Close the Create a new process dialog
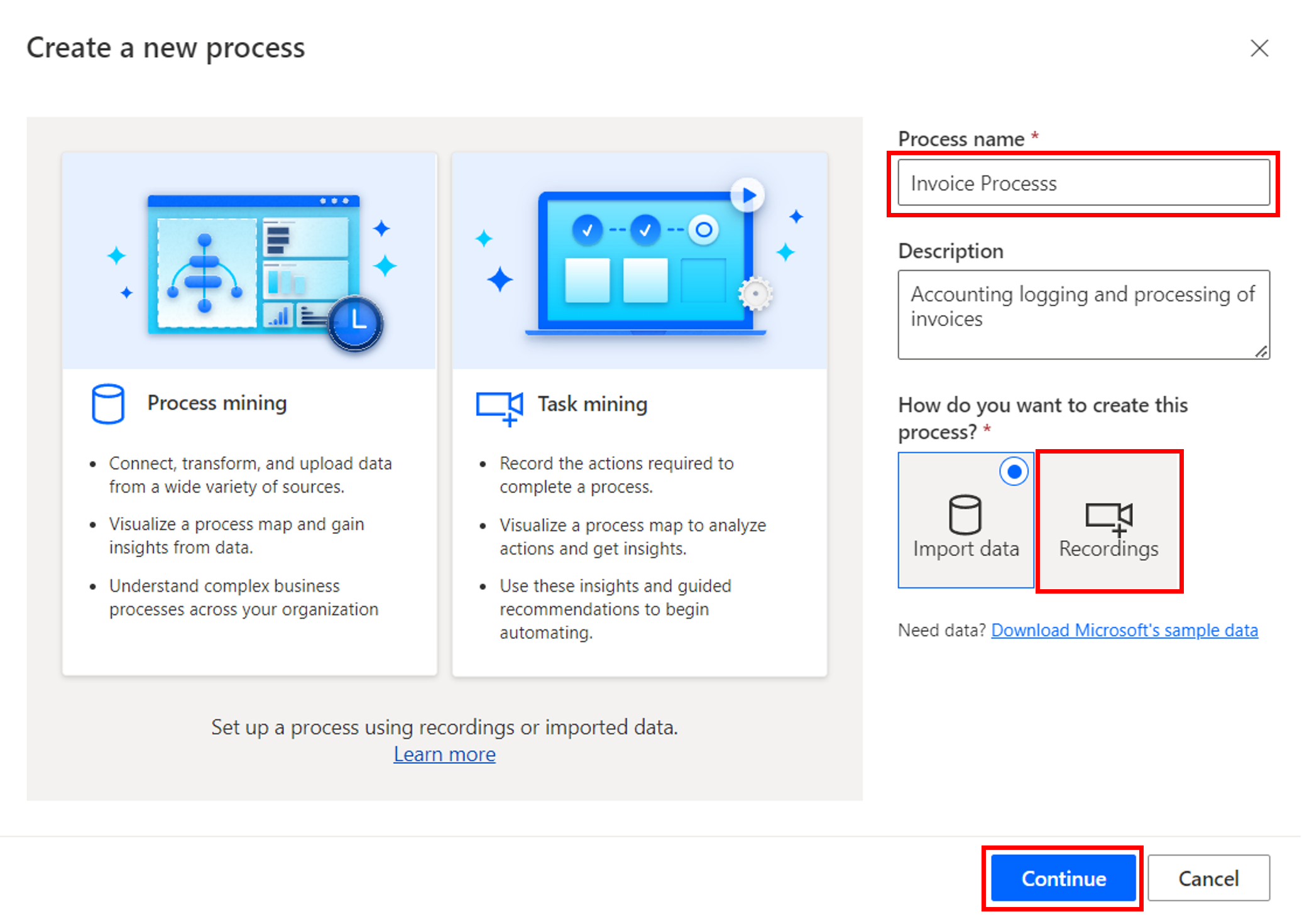Image resolution: width=1302 pixels, height=924 pixels. (1259, 48)
